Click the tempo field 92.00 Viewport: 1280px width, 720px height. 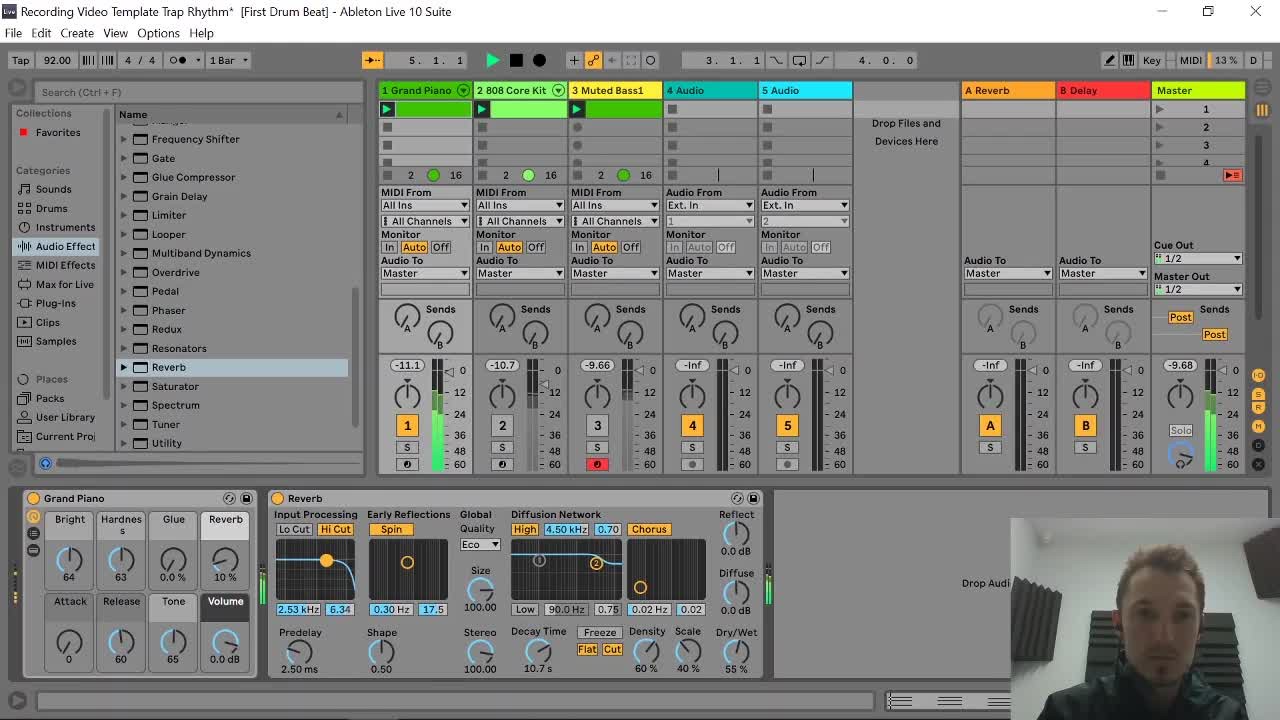click(x=57, y=60)
